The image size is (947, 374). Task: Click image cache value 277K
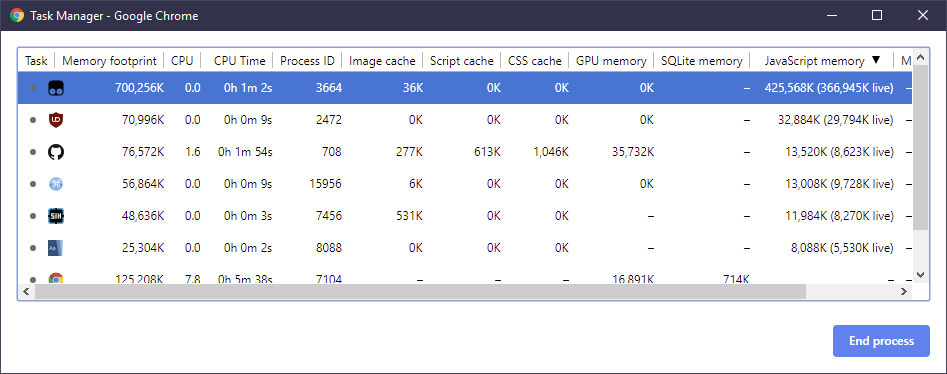[410, 152]
